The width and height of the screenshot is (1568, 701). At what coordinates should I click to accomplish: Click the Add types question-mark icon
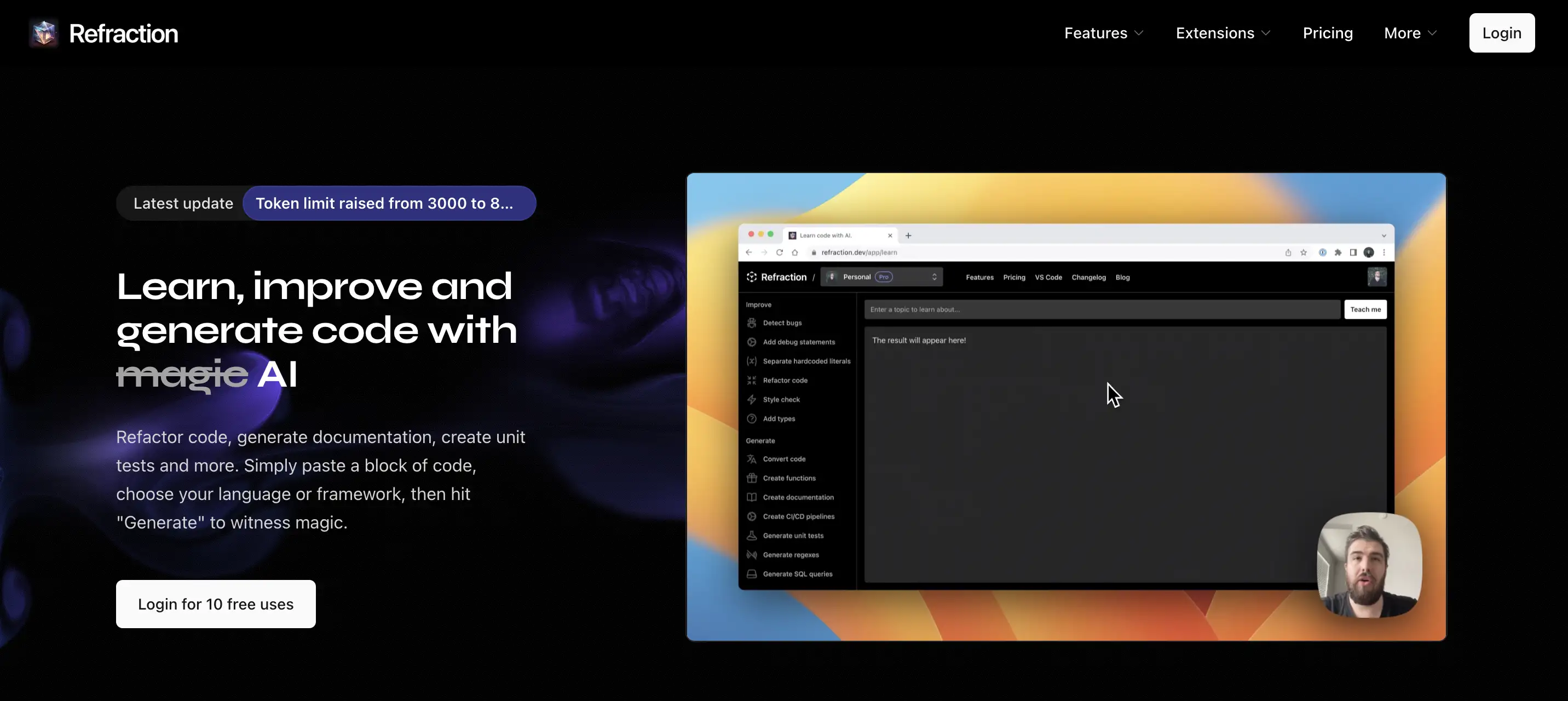pyautogui.click(x=752, y=418)
